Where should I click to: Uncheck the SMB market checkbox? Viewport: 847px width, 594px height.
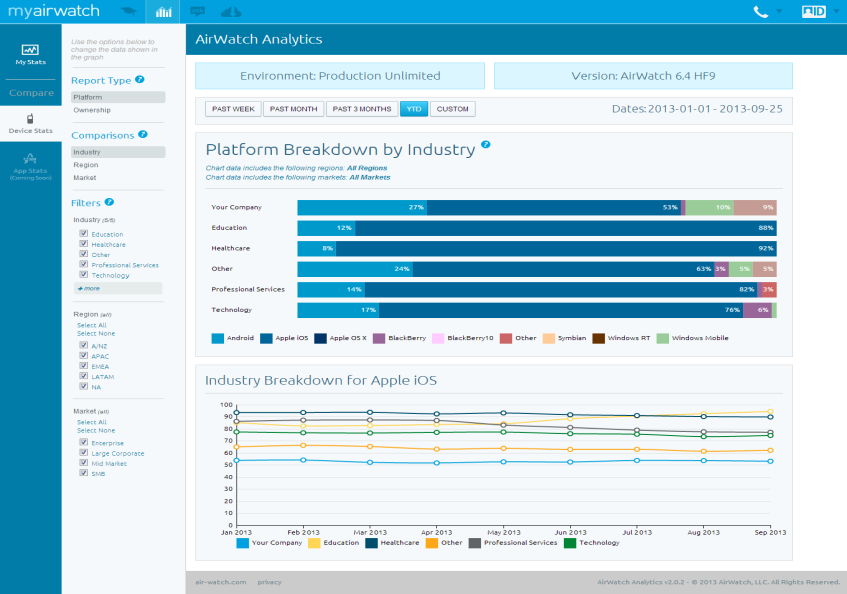coord(84,472)
